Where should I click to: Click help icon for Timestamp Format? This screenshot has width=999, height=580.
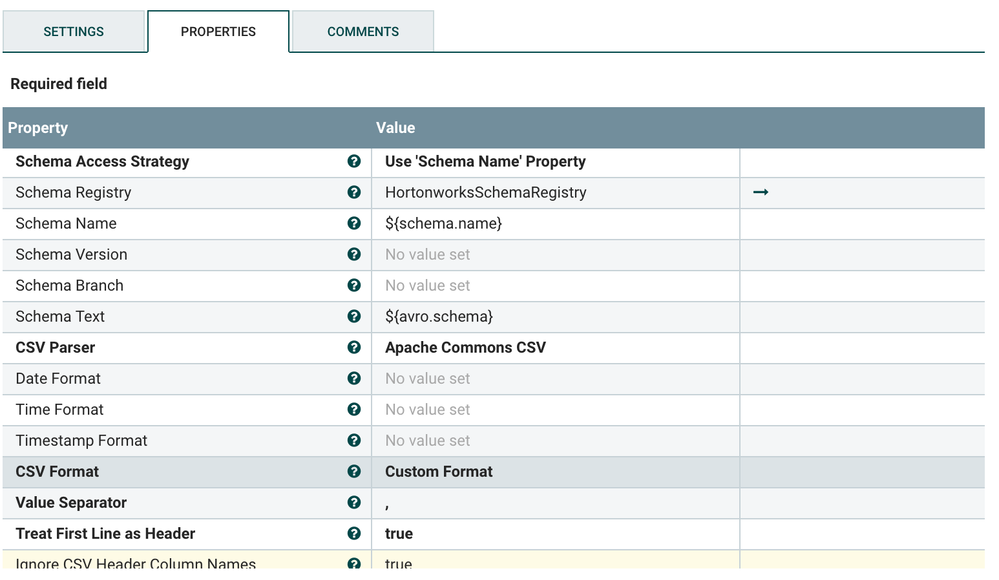click(354, 441)
